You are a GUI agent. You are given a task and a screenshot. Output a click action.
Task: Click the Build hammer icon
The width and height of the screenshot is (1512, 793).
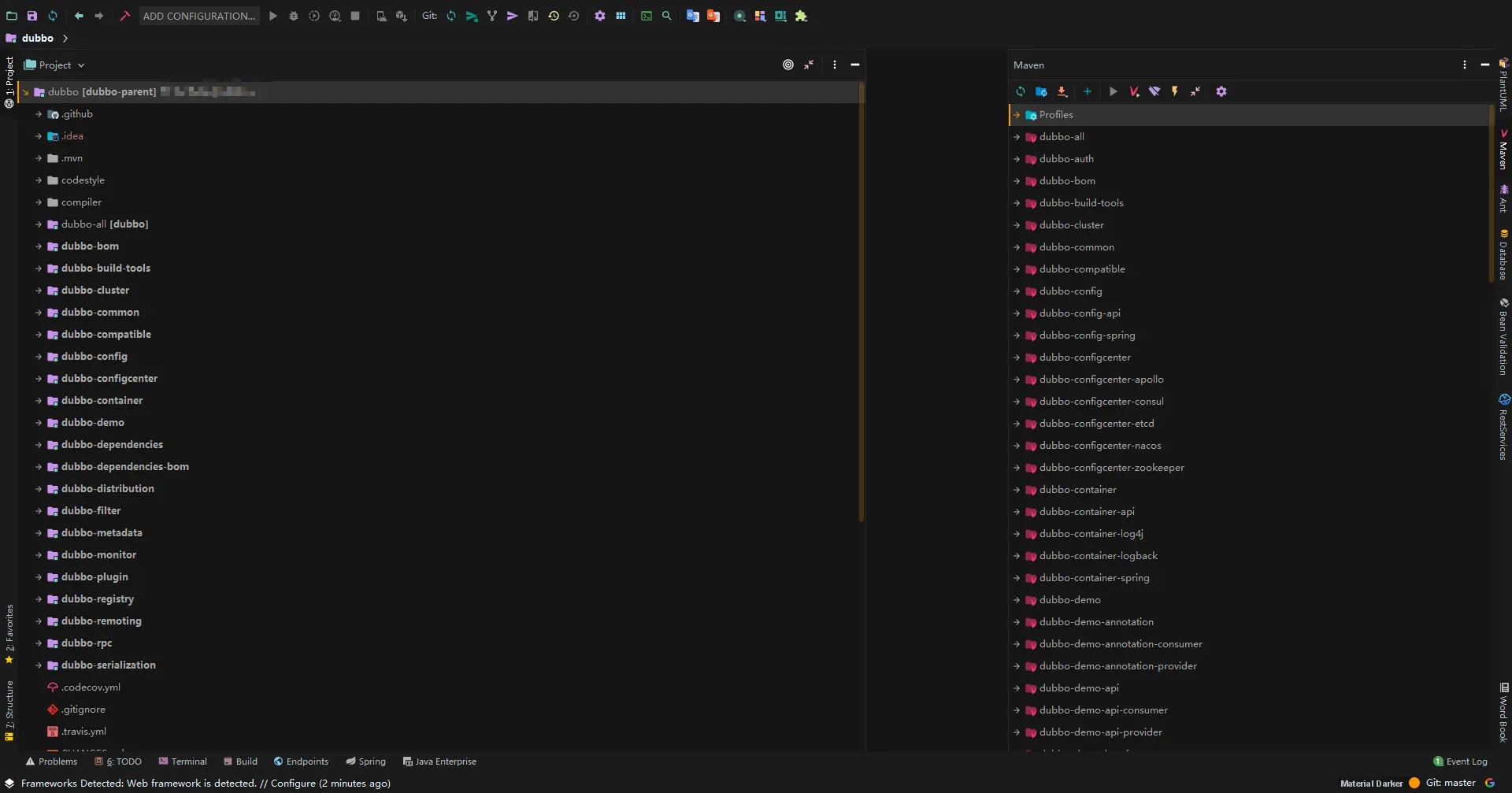point(124,16)
